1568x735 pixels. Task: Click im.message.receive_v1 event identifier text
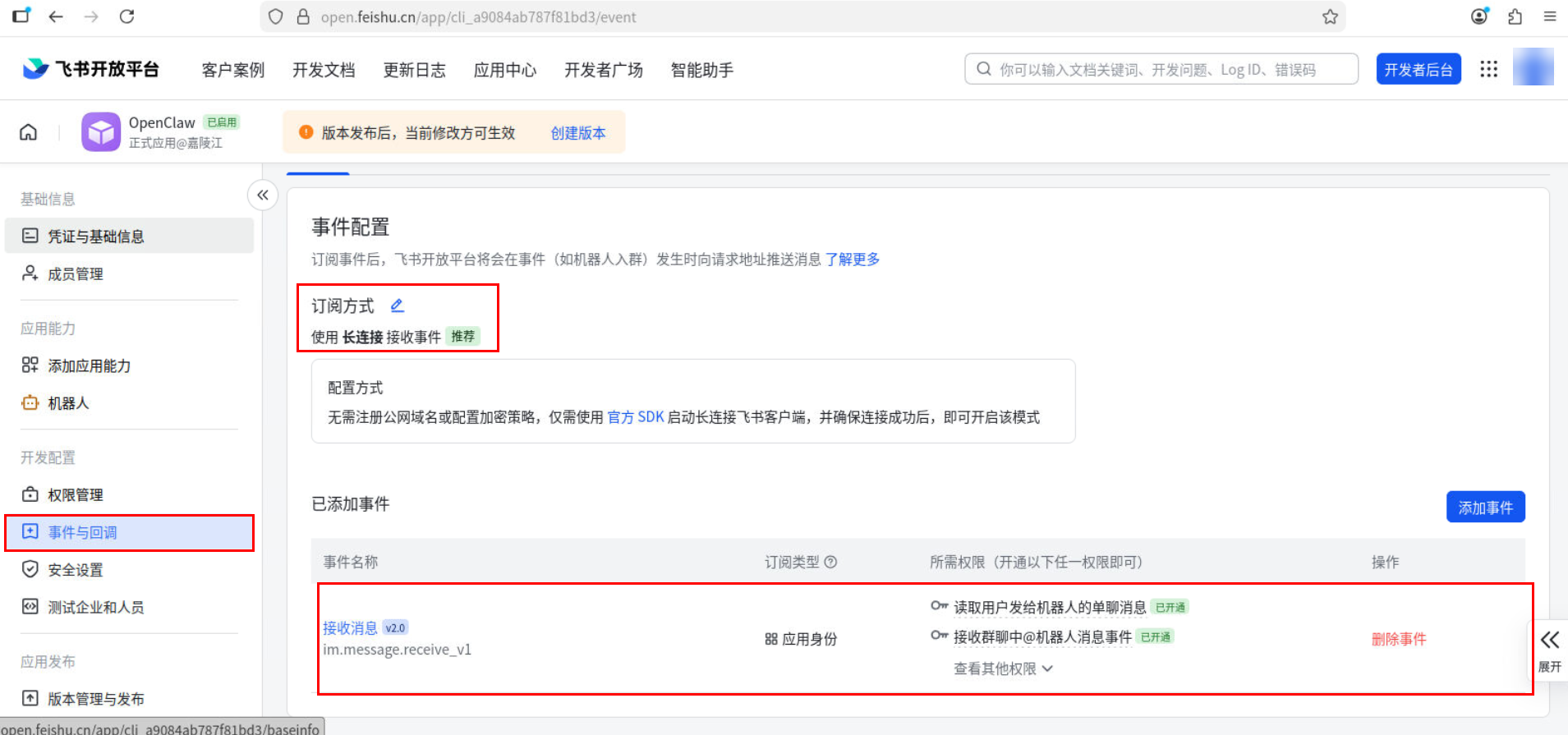tap(397, 650)
